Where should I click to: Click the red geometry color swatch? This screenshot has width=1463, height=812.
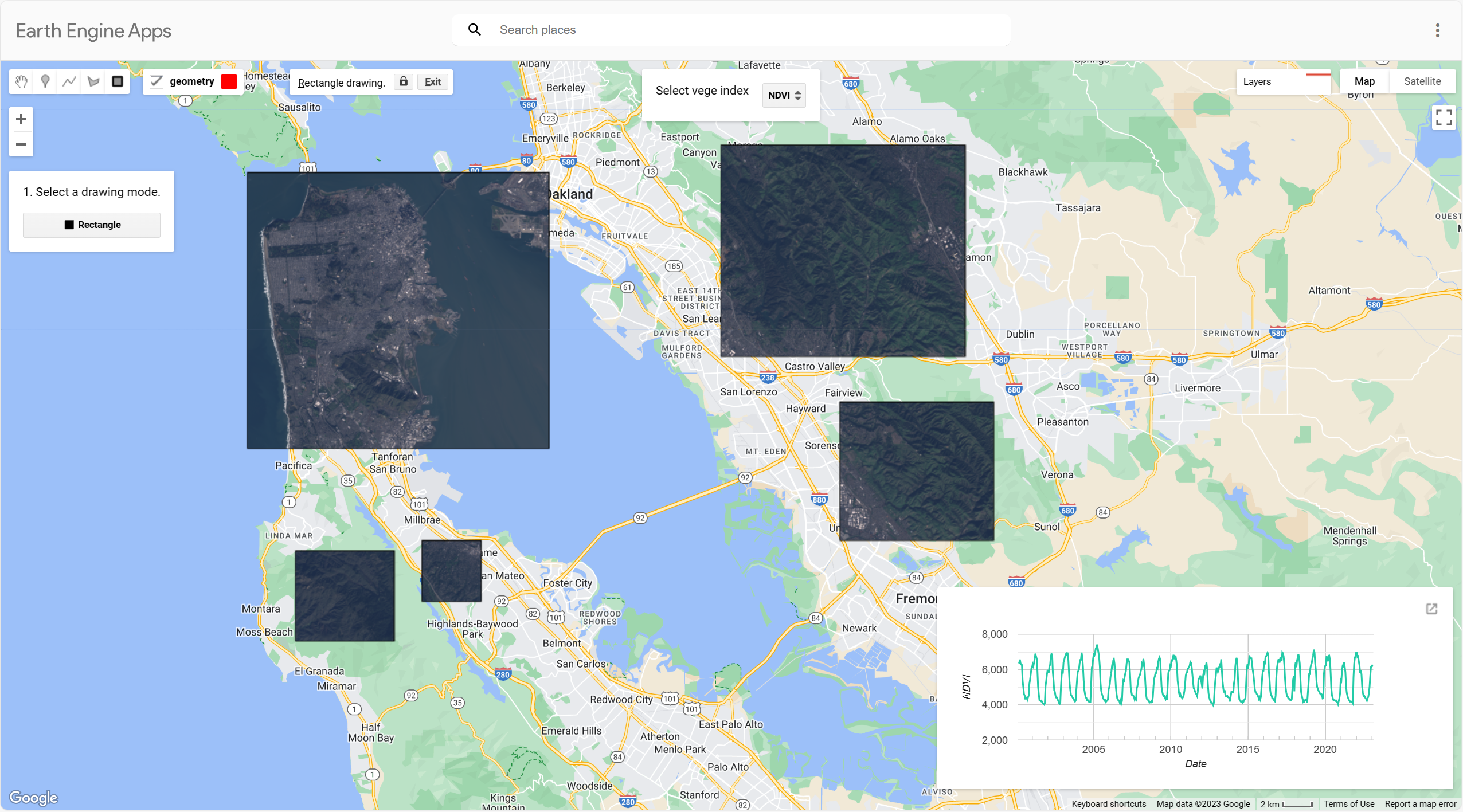coord(229,81)
